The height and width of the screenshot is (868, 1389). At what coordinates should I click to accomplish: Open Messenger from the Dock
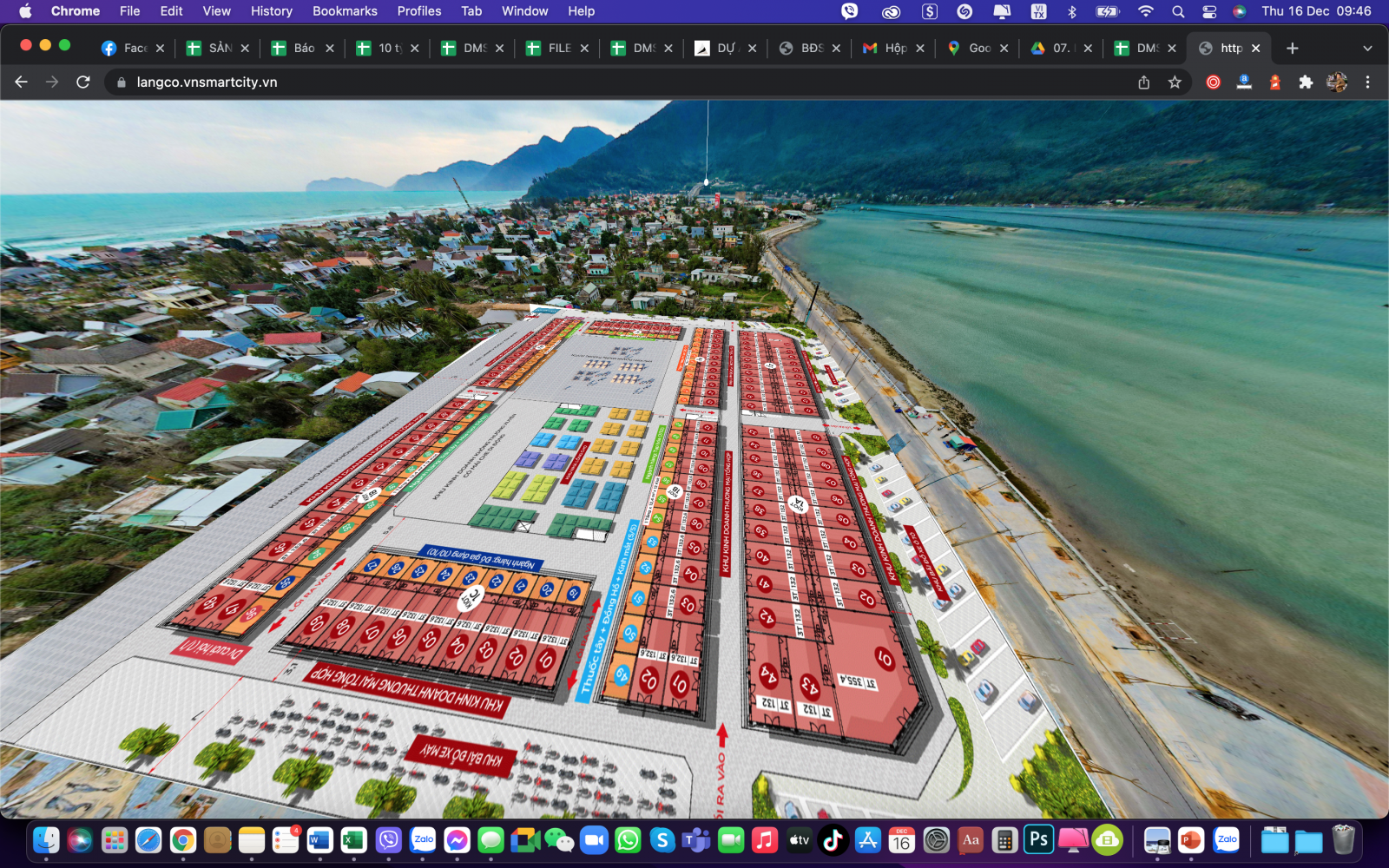pos(457,839)
